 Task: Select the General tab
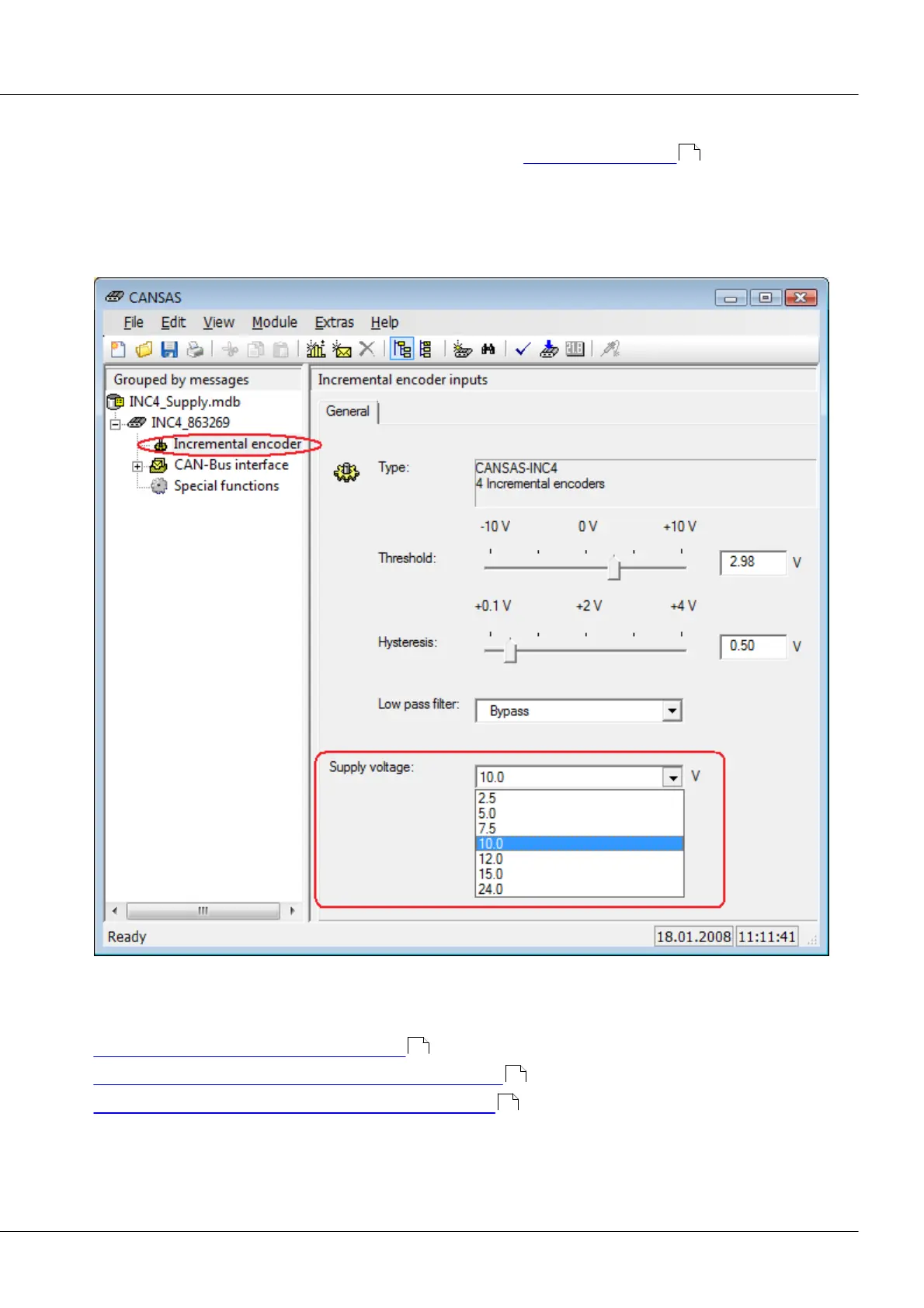tap(347, 412)
